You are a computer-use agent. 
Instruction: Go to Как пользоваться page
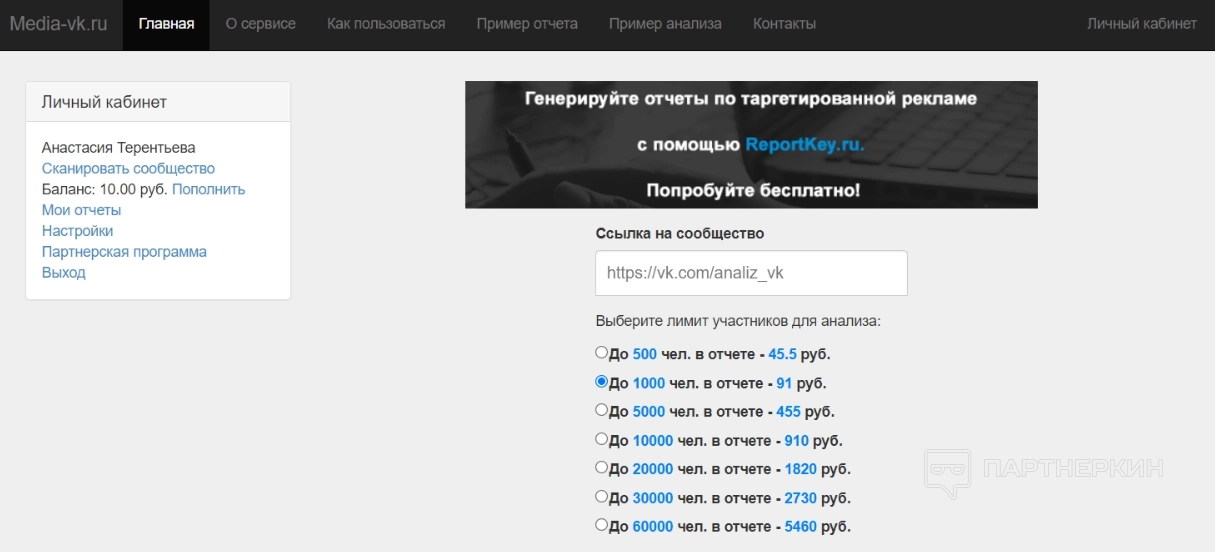pos(386,24)
